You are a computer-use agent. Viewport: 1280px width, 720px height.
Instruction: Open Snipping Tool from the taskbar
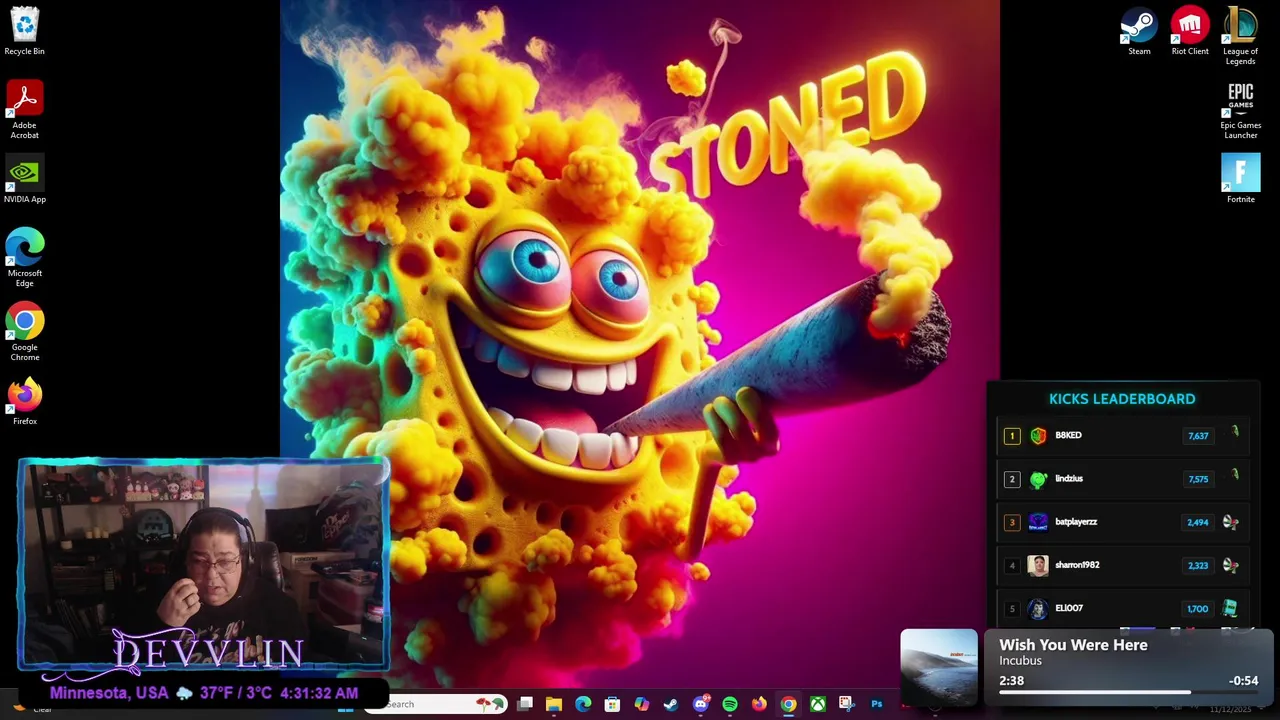tap(847, 704)
